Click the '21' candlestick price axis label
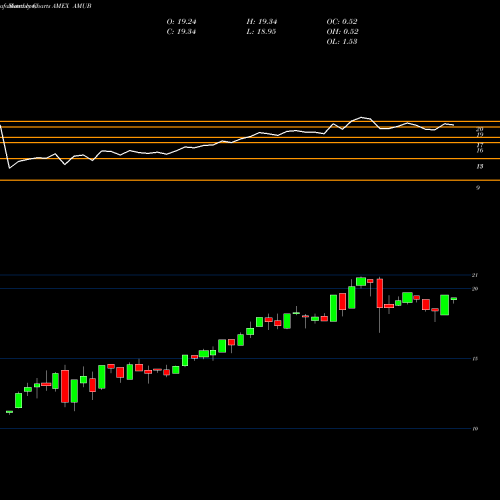Screen dimensions: 500x500 point(475,275)
